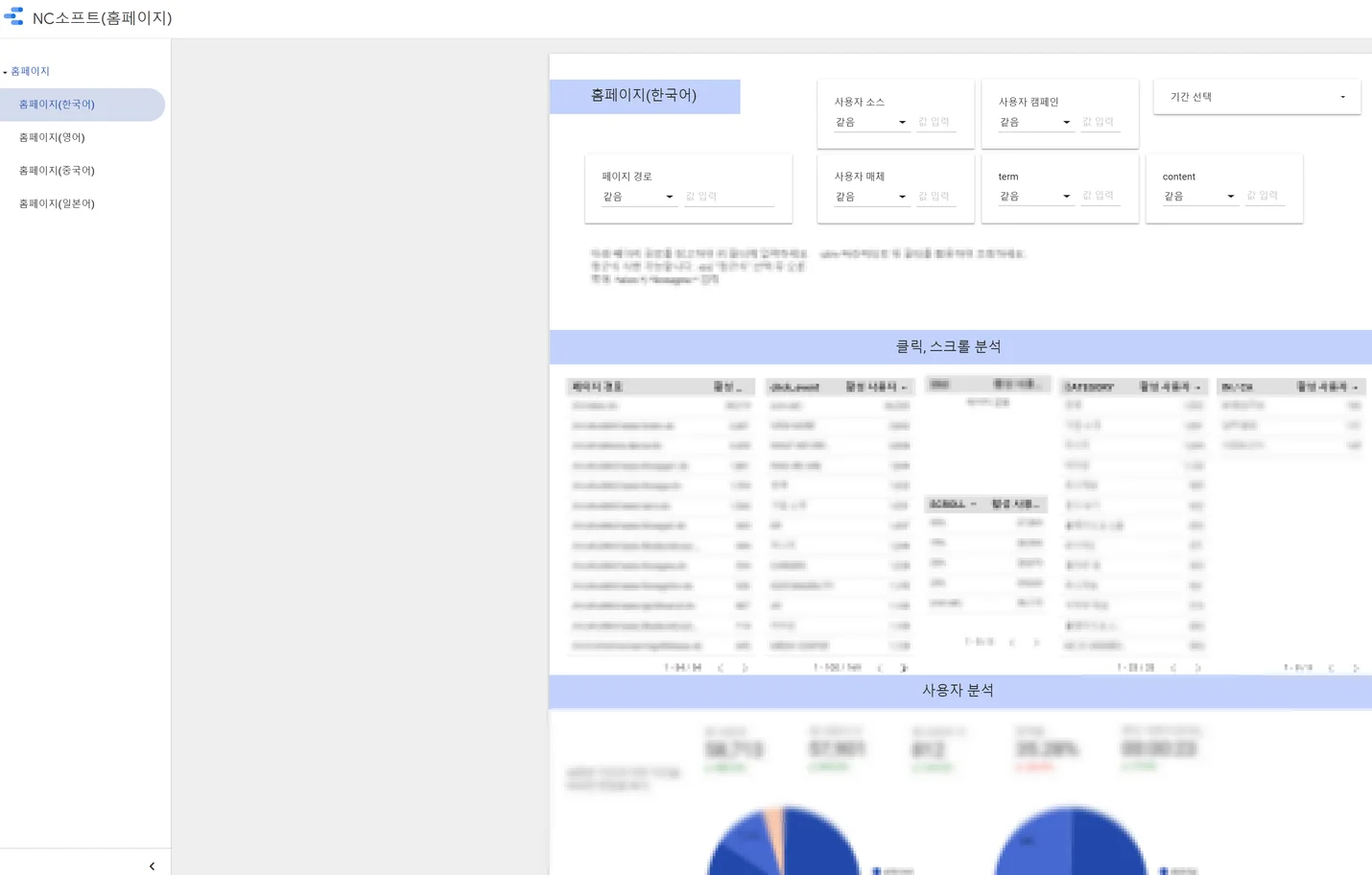
Task: Go to previous page of rightmost table
Action: [x=1332, y=668]
